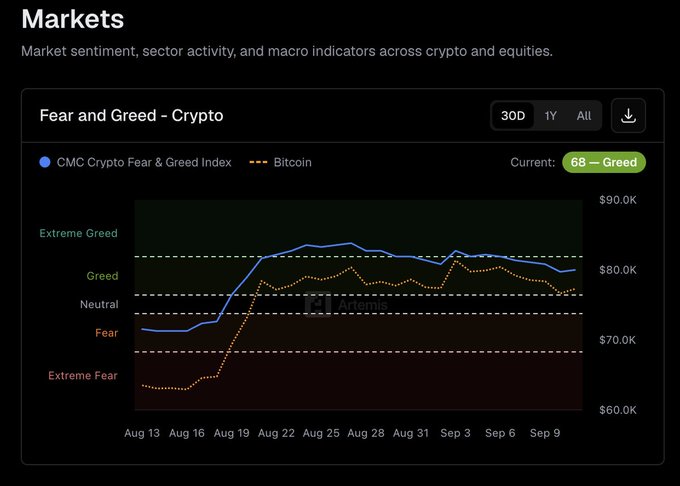Screen dimensions: 680x486
Task: Click the Sep 6 date label
Action: 500,433
